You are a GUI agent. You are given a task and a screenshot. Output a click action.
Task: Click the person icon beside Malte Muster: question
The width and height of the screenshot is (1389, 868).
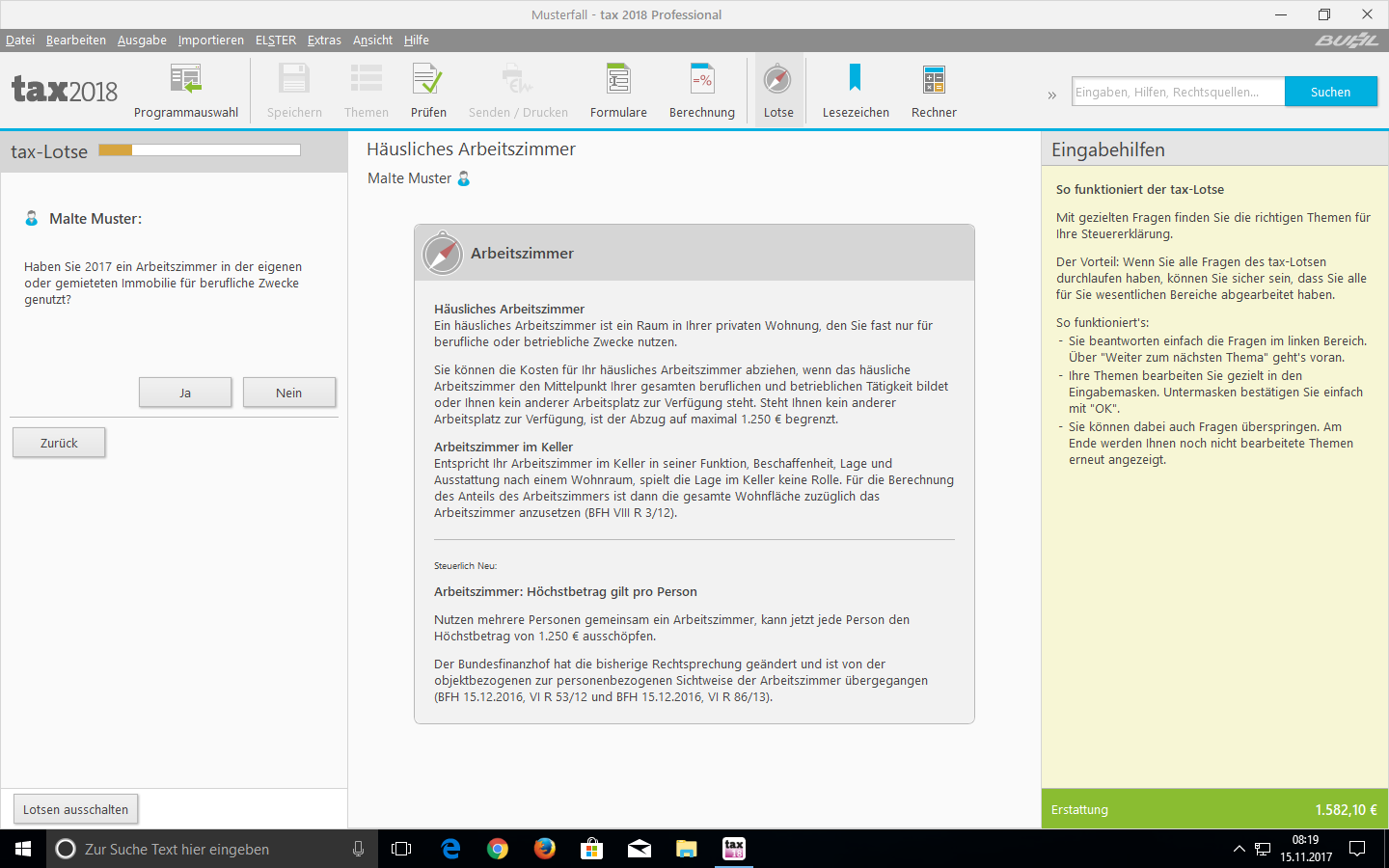32,219
